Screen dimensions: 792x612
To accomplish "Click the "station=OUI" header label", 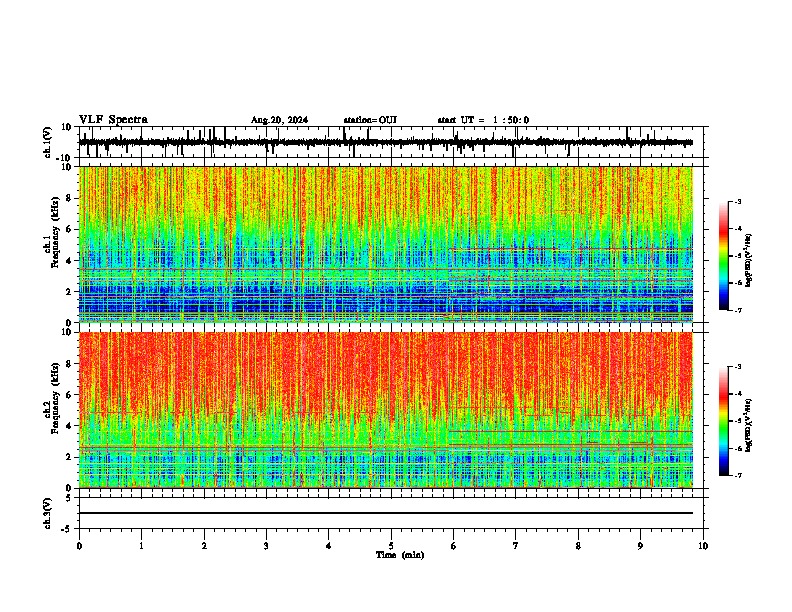I will (370, 120).
